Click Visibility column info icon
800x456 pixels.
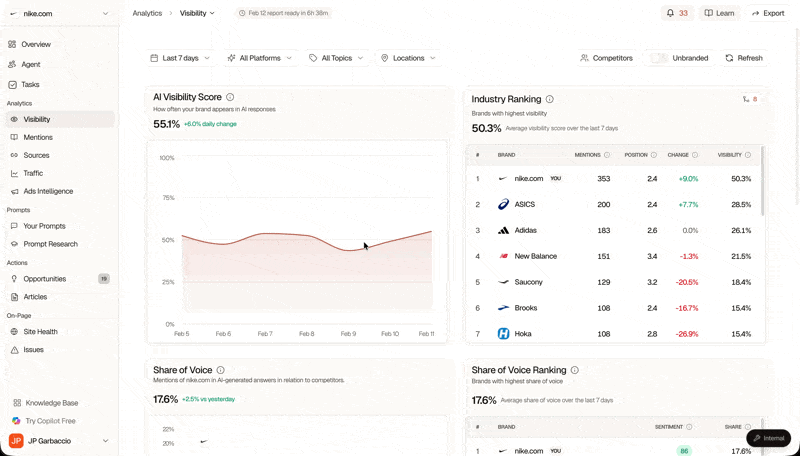coord(747,155)
